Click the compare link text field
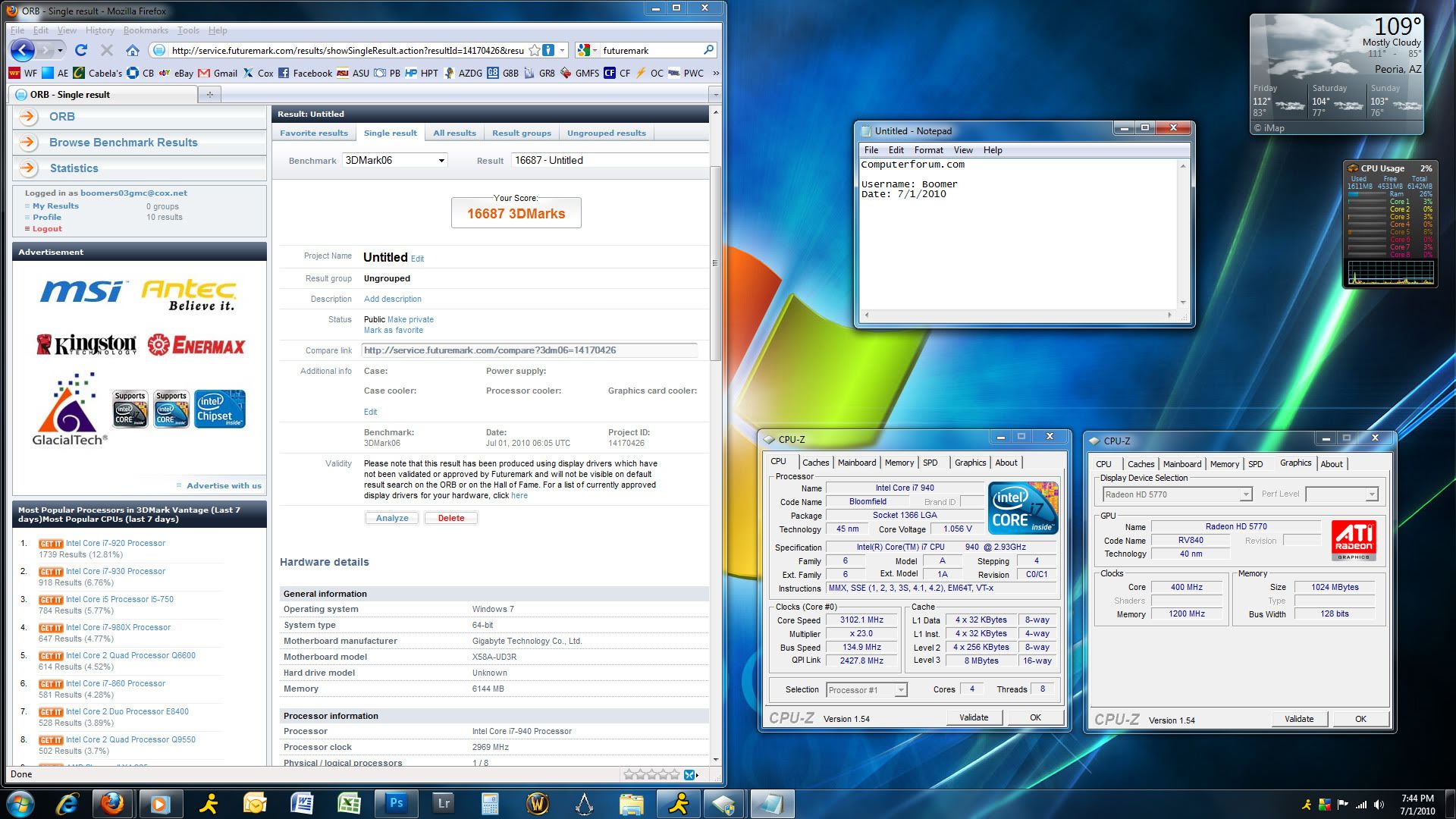The width and height of the screenshot is (1456, 819). tap(529, 350)
